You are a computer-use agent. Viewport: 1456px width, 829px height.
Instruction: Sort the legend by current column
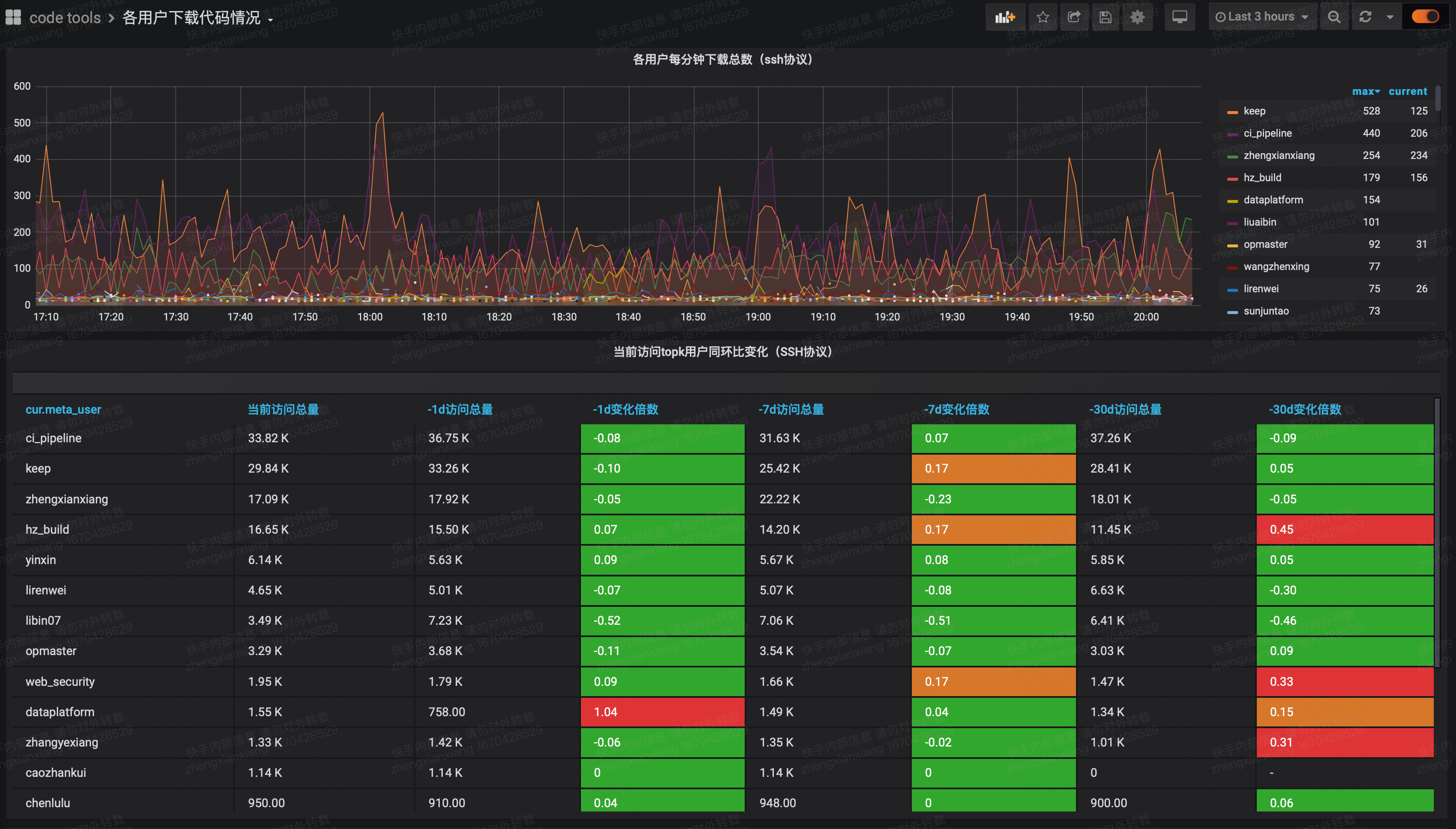[1408, 91]
